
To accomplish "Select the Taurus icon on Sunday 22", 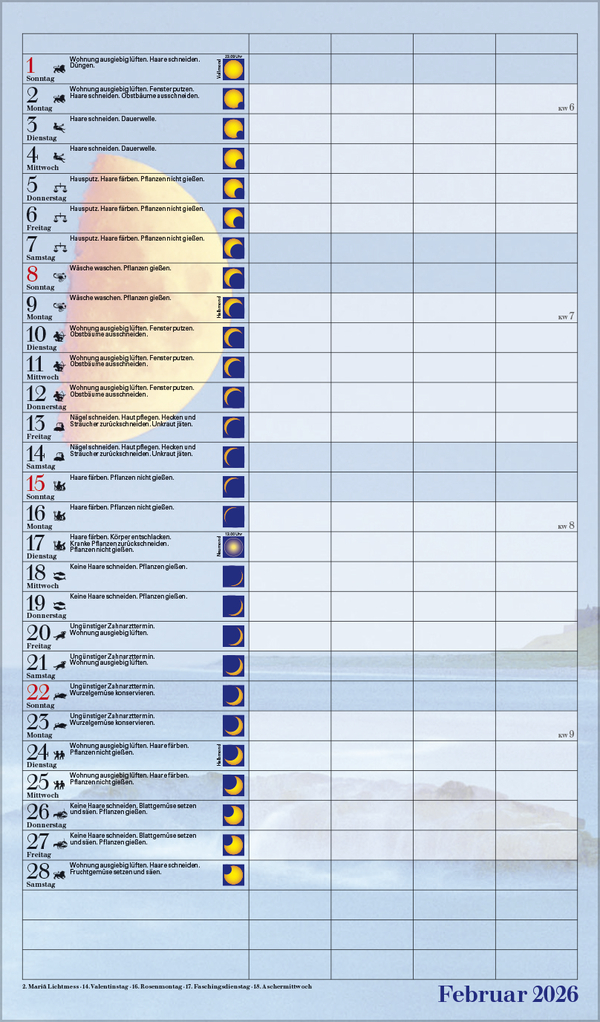I will pos(61,695).
